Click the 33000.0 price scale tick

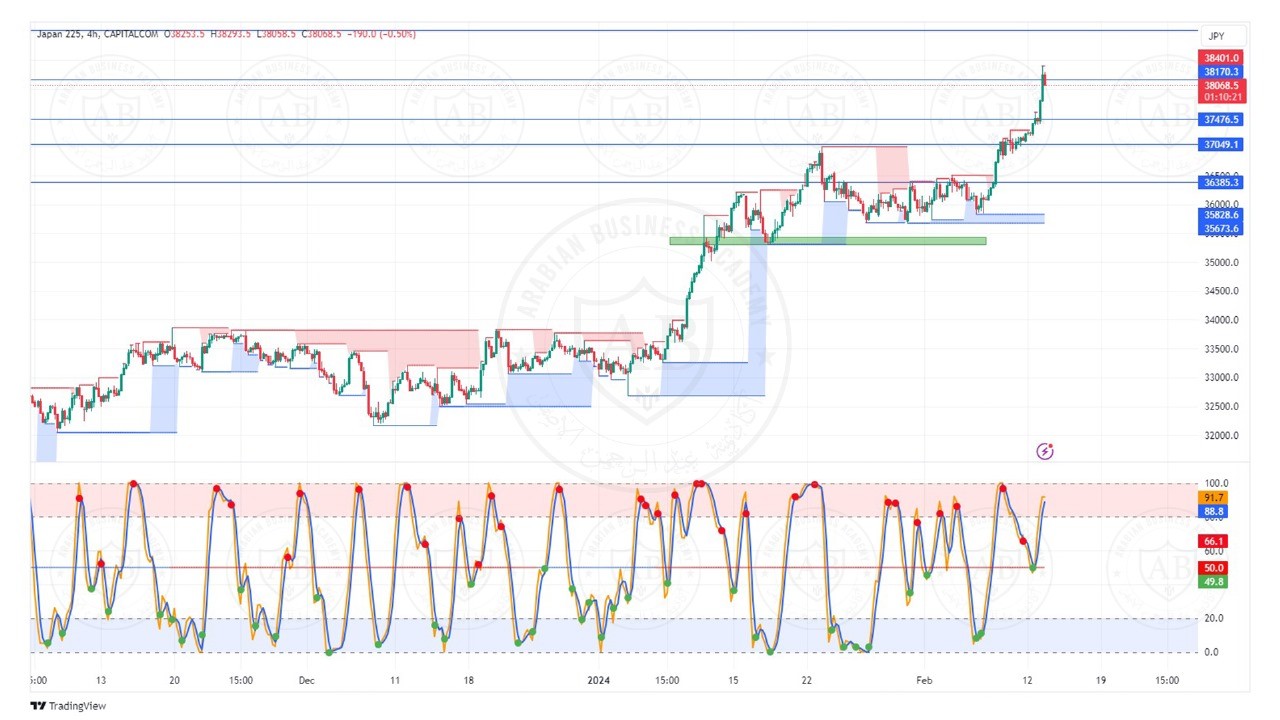point(1221,378)
